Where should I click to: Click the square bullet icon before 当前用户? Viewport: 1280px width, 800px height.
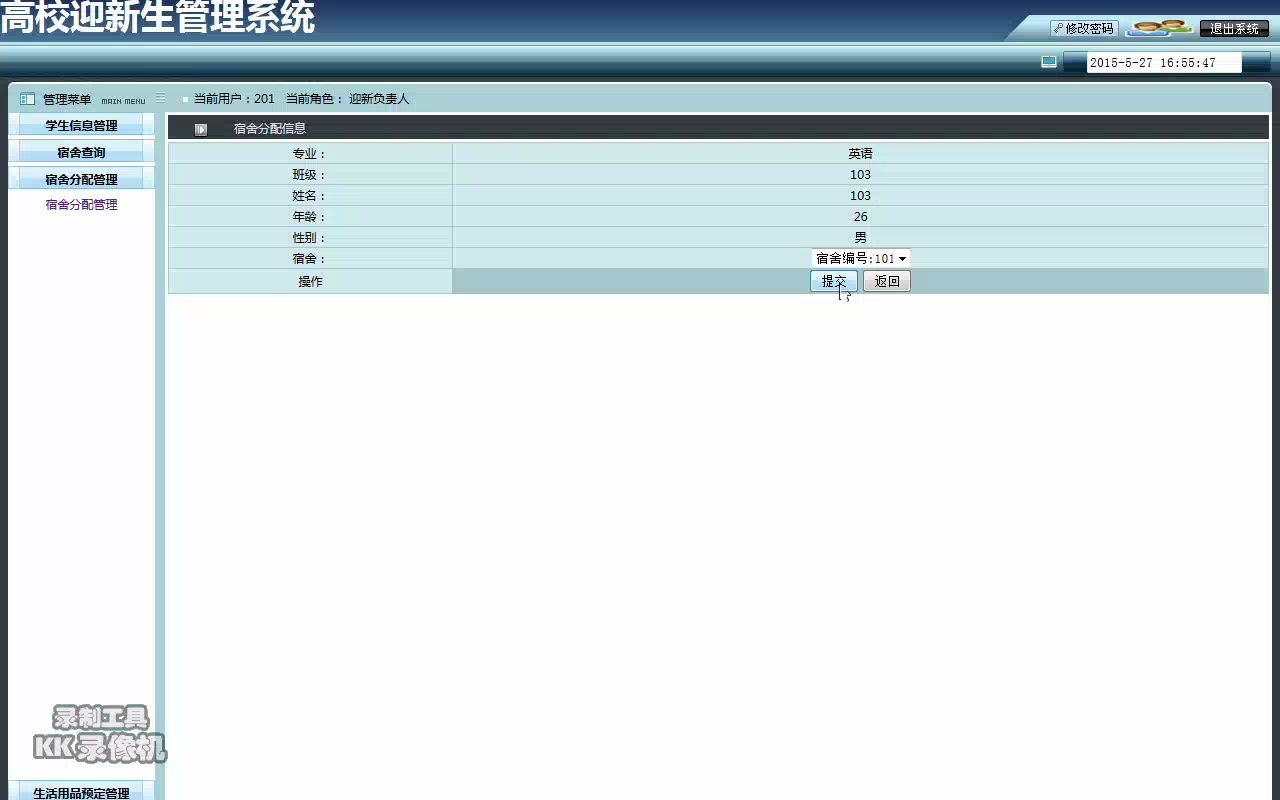coord(184,99)
